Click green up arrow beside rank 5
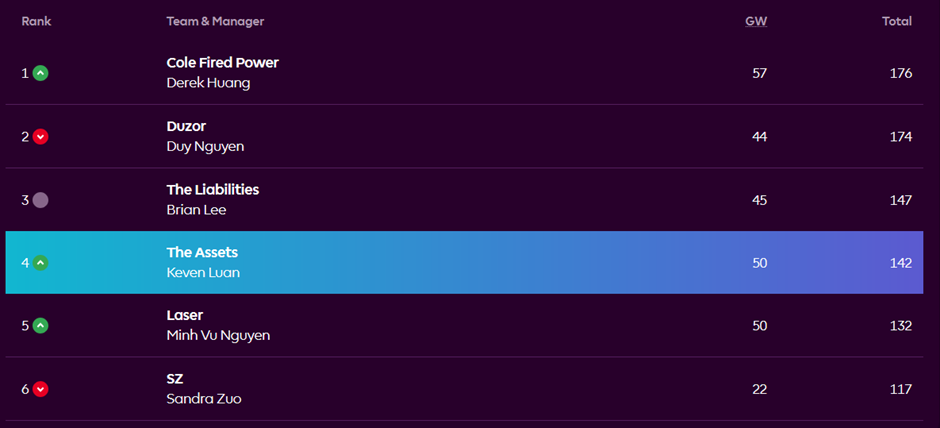Viewport: 940px width, 428px height. point(41,325)
